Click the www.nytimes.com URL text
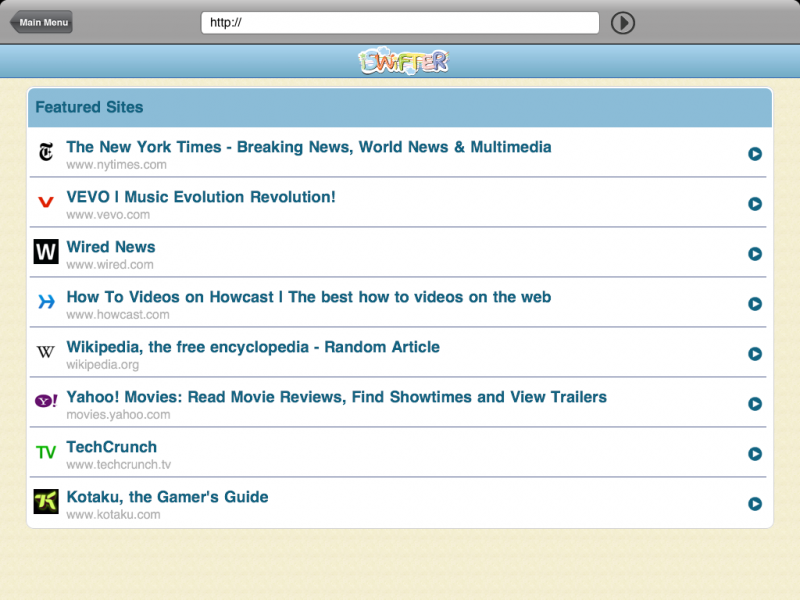800x600 pixels. point(116,165)
